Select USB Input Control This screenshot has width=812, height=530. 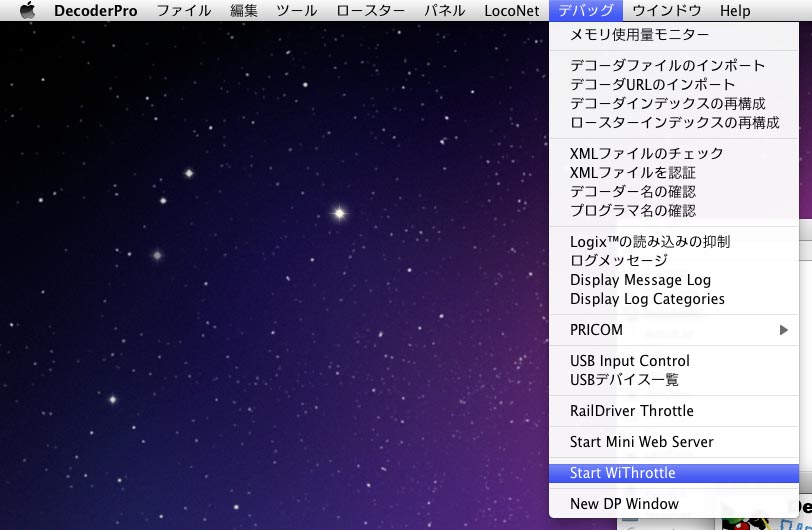point(674,361)
